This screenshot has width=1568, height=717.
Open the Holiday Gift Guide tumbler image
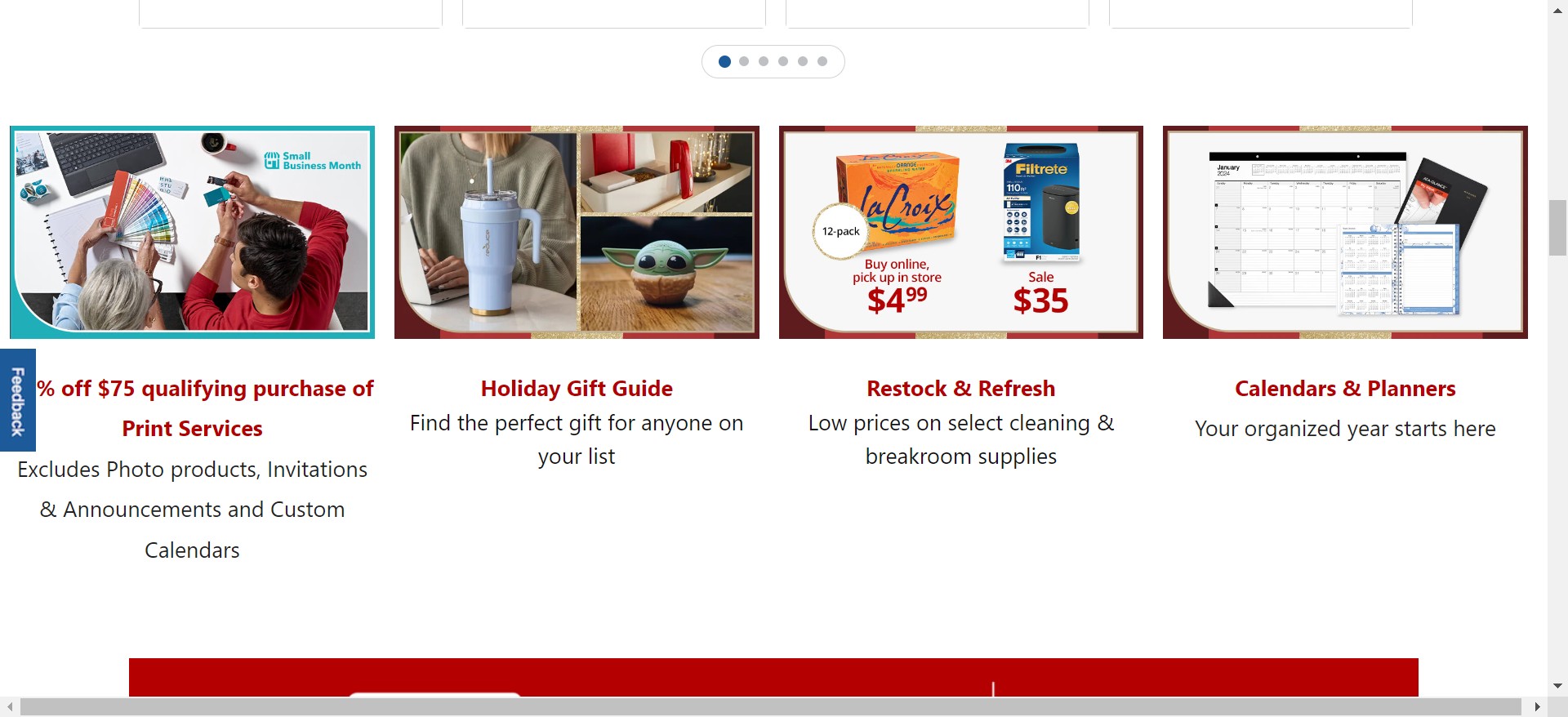click(x=577, y=232)
